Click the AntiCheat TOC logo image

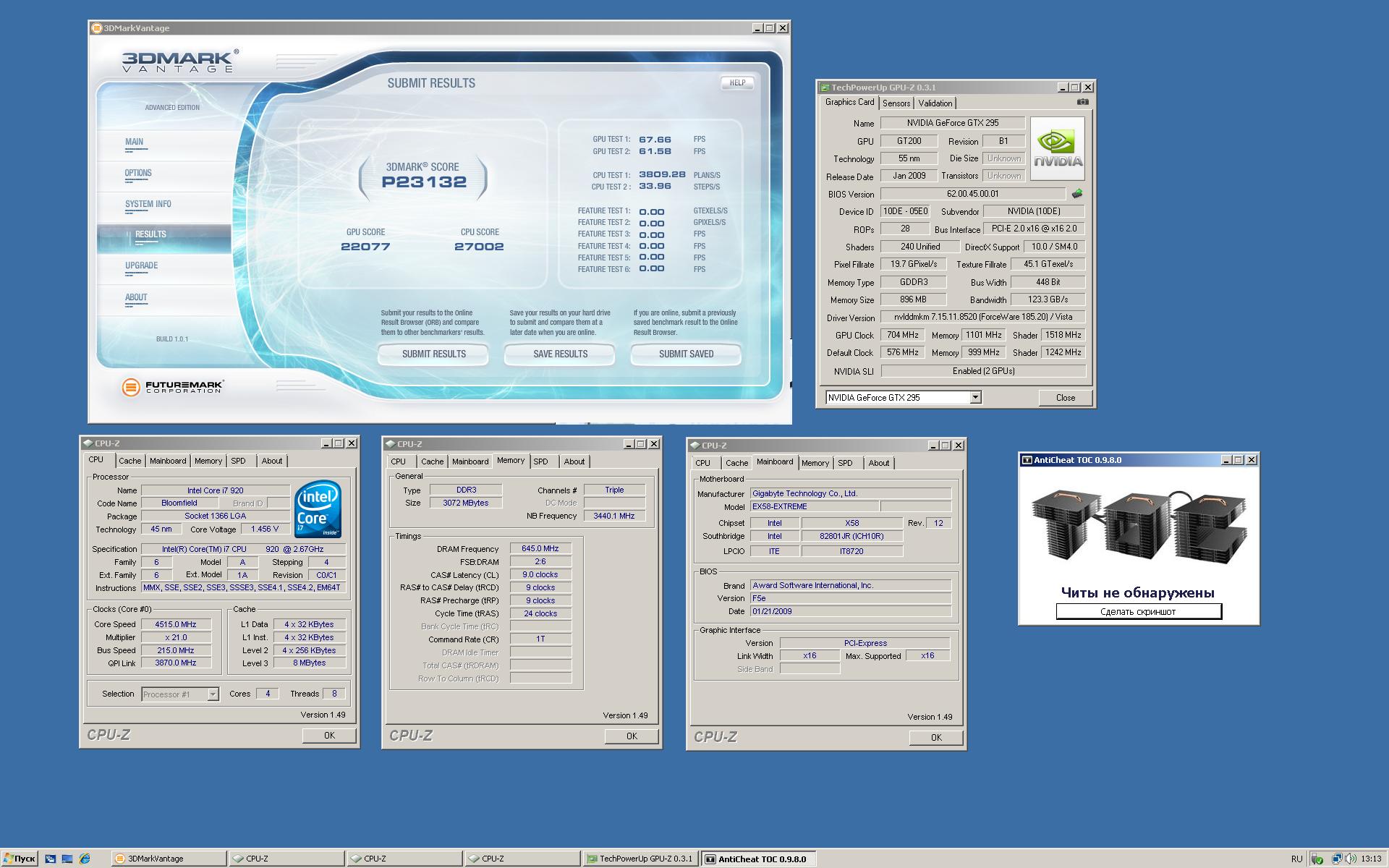[1138, 526]
